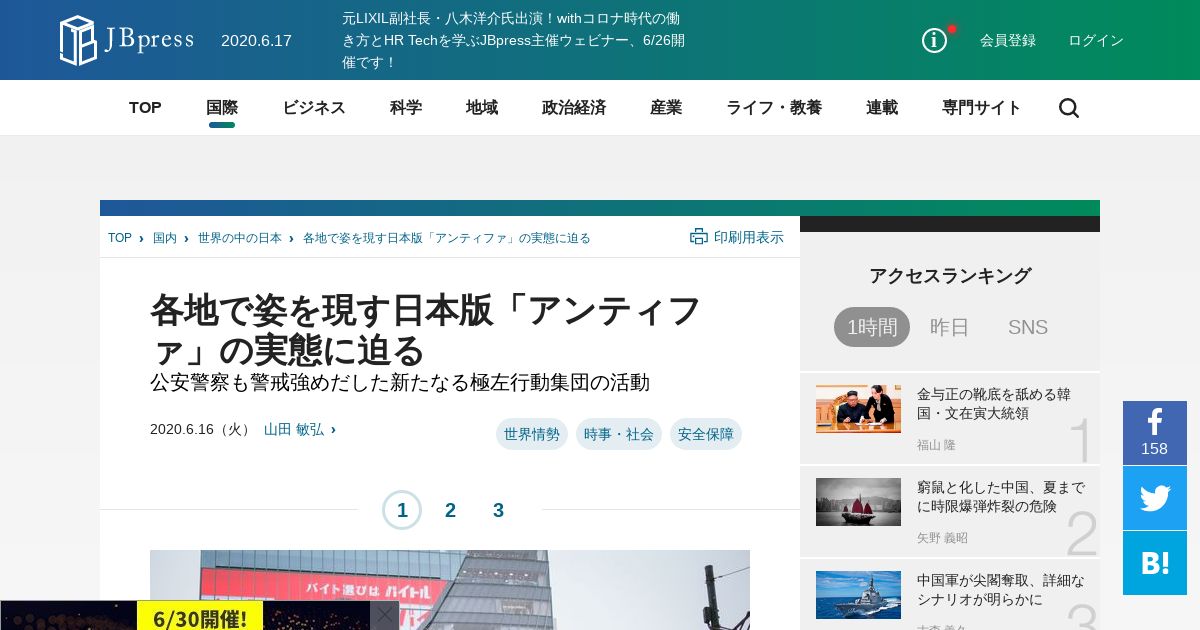Click the date 2020.6.17 in header

[x=256, y=41]
